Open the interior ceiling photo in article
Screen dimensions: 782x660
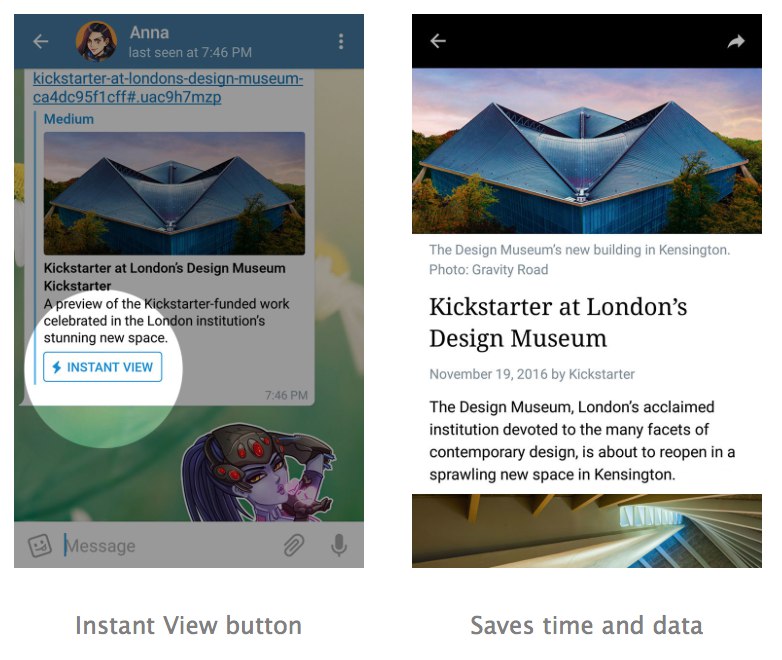tap(586, 531)
